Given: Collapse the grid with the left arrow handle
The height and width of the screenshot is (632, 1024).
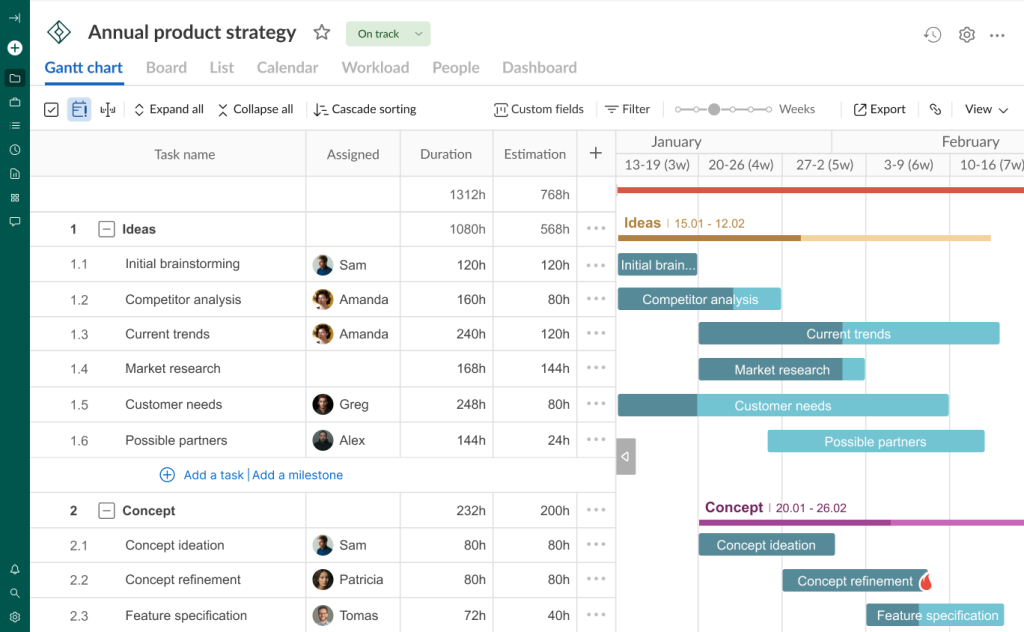Looking at the screenshot, I should 626,456.
